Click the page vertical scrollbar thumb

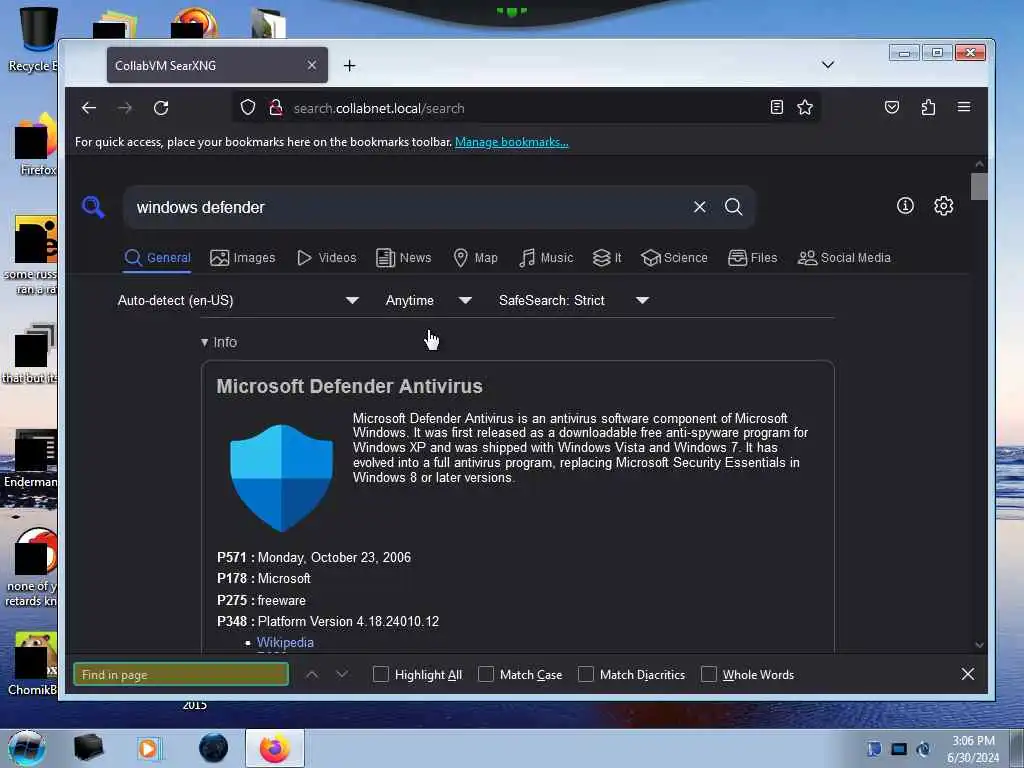click(x=979, y=187)
